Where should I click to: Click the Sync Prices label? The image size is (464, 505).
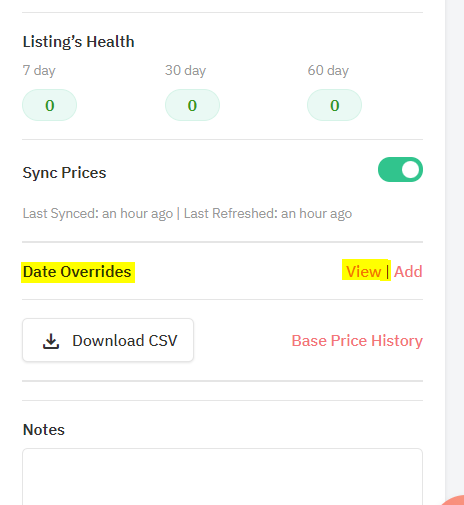(x=64, y=173)
